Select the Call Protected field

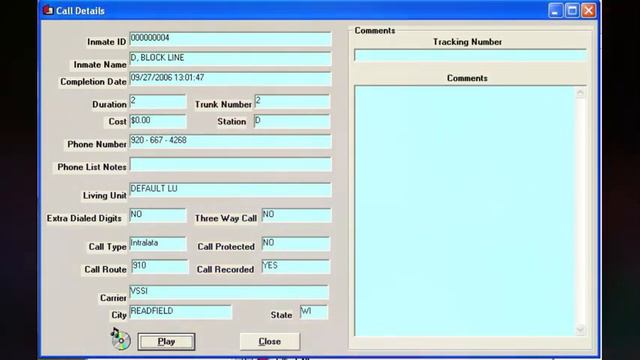click(x=296, y=244)
